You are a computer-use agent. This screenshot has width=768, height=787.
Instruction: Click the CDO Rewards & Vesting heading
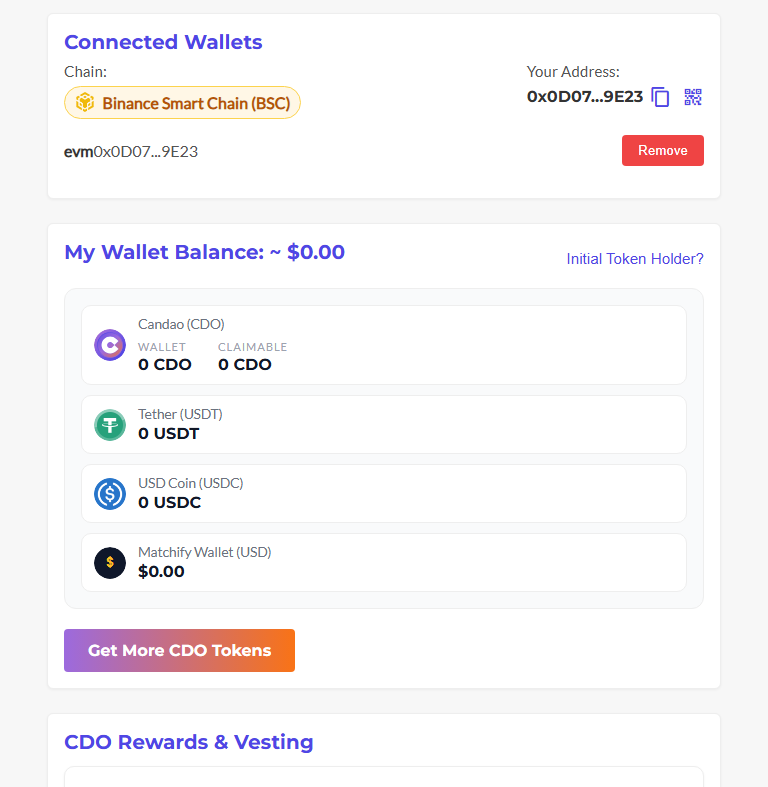tap(189, 742)
